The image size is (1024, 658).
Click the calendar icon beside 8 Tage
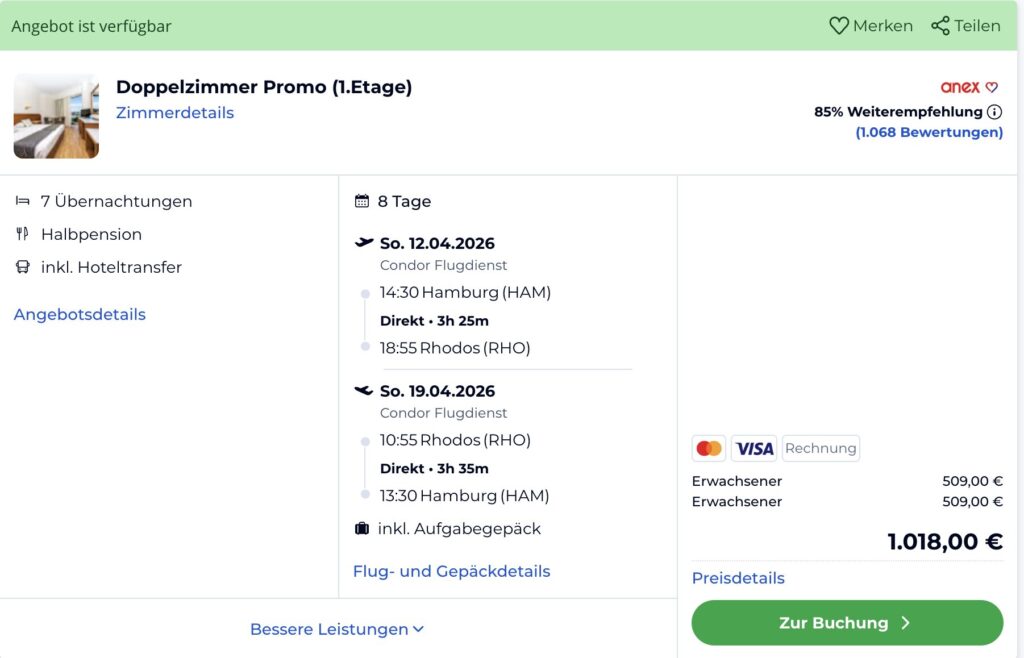click(x=361, y=200)
